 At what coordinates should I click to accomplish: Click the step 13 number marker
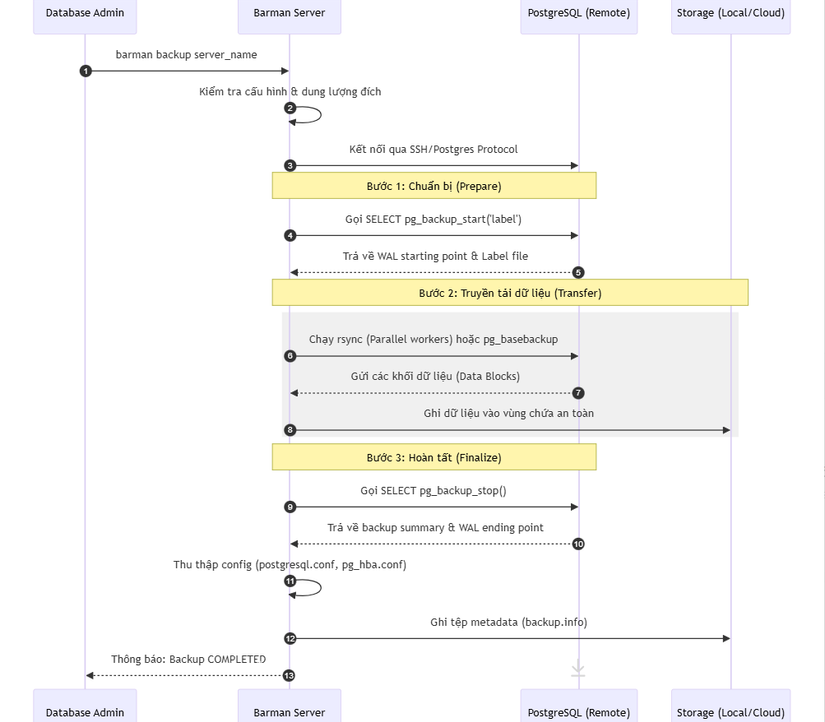290,675
